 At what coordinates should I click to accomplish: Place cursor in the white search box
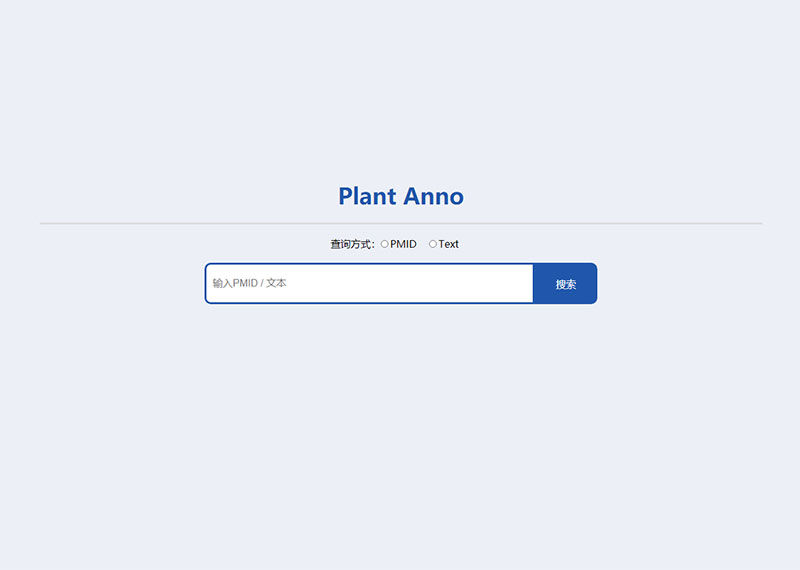pyautogui.click(x=369, y=283)
